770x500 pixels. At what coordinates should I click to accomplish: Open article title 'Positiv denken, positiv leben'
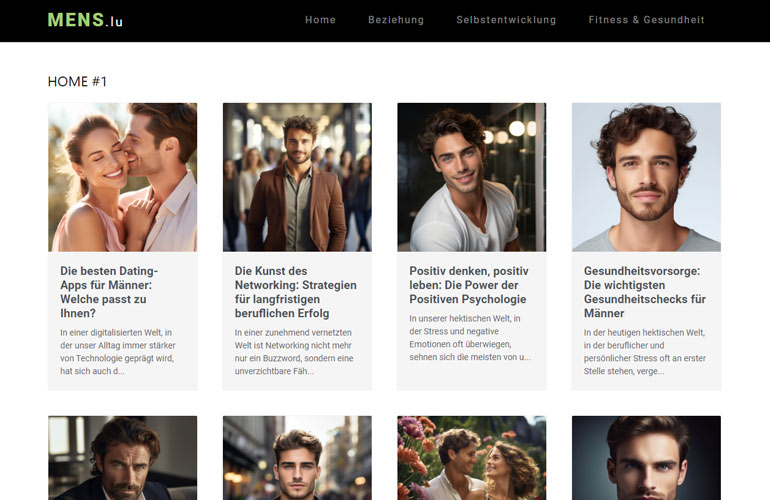coord(469,285)
